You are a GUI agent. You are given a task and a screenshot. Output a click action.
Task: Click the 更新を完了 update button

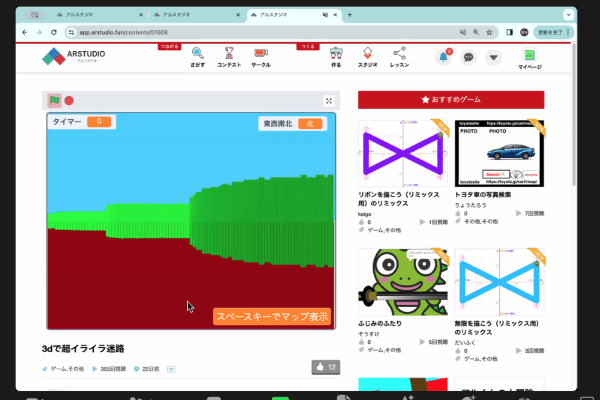click(x=554, y=33)
